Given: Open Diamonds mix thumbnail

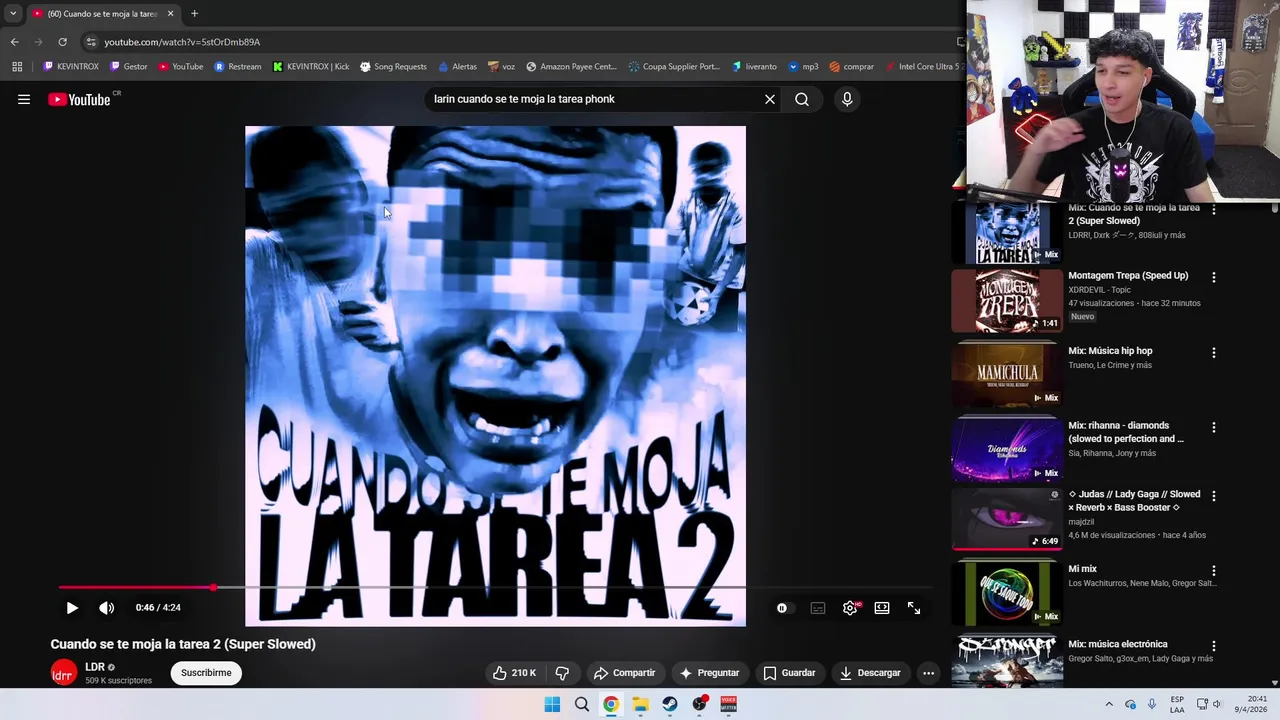Looking at the screenshot, I should (1006, 449).
